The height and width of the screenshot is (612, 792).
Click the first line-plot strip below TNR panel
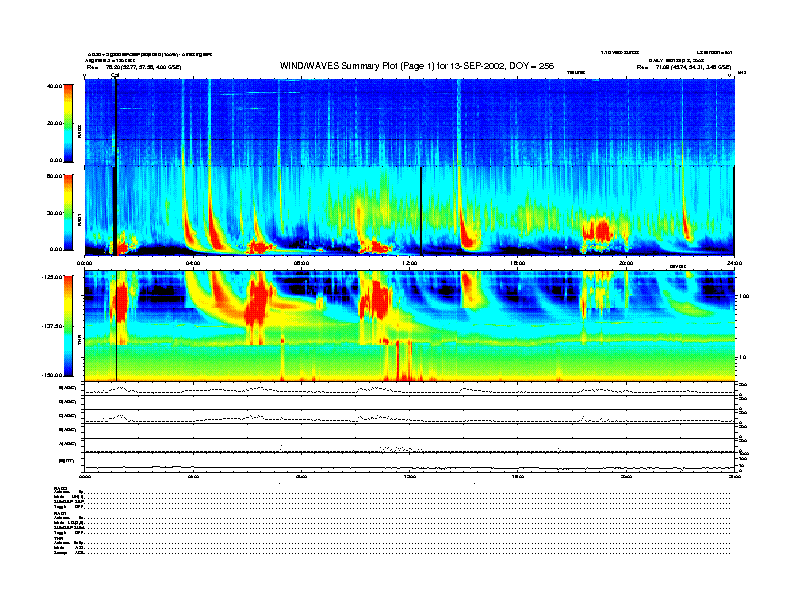409,389
